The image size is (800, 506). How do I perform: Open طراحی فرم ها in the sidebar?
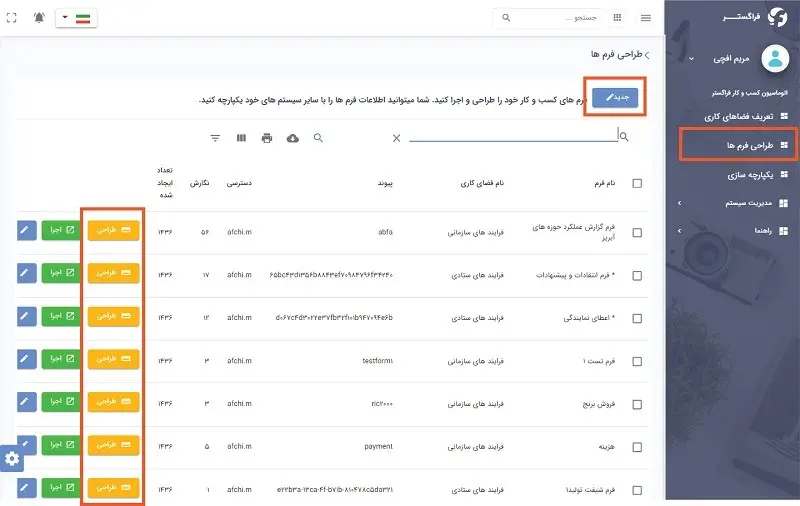point(732,146)
